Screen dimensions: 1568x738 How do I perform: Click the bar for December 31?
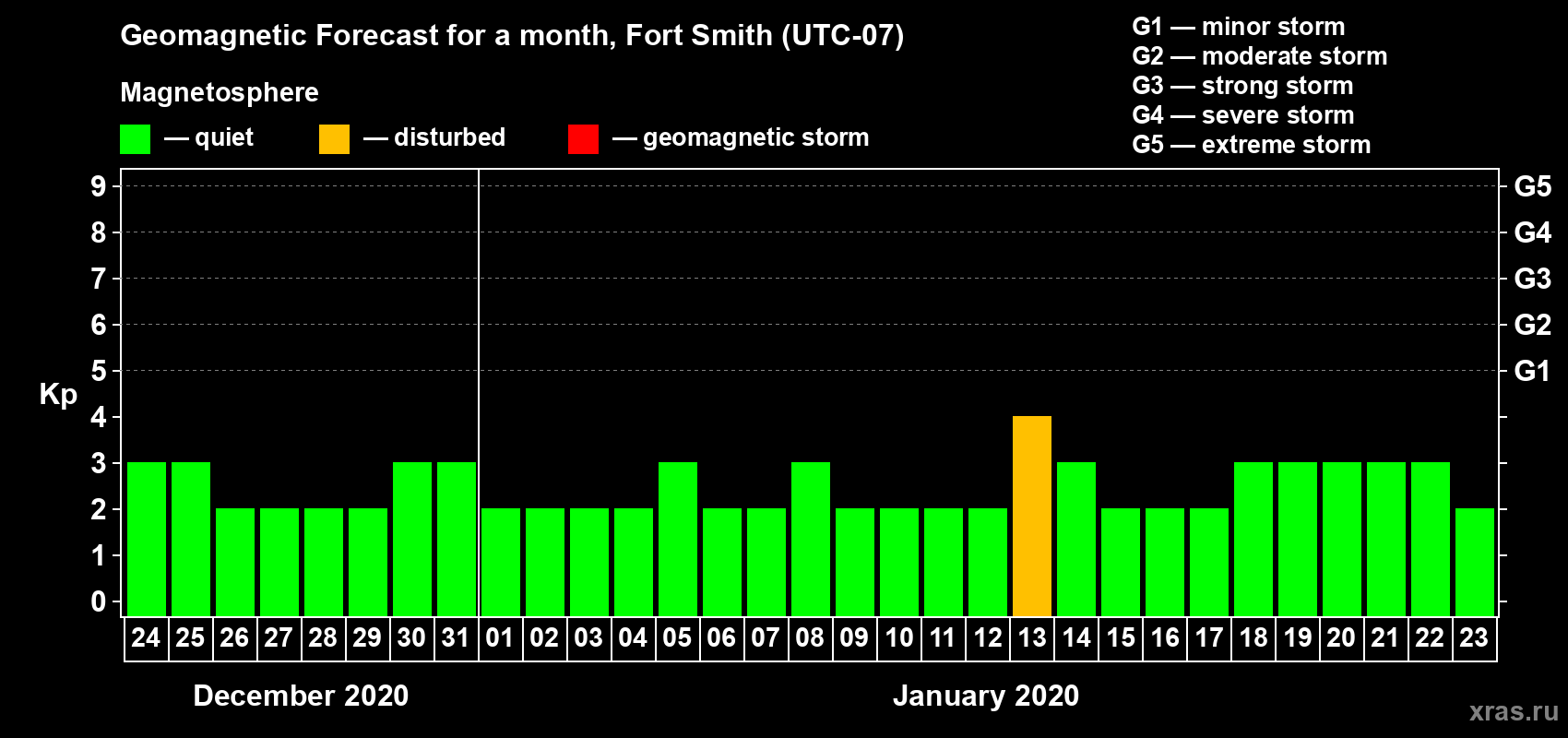pyautogui.click(x=457, y=539)
